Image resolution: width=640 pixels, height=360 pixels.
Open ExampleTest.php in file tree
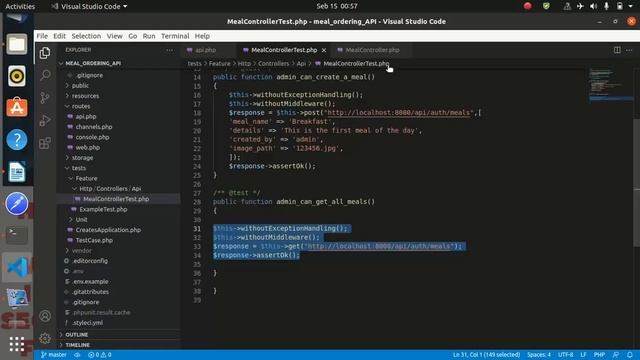pos(103,209)
